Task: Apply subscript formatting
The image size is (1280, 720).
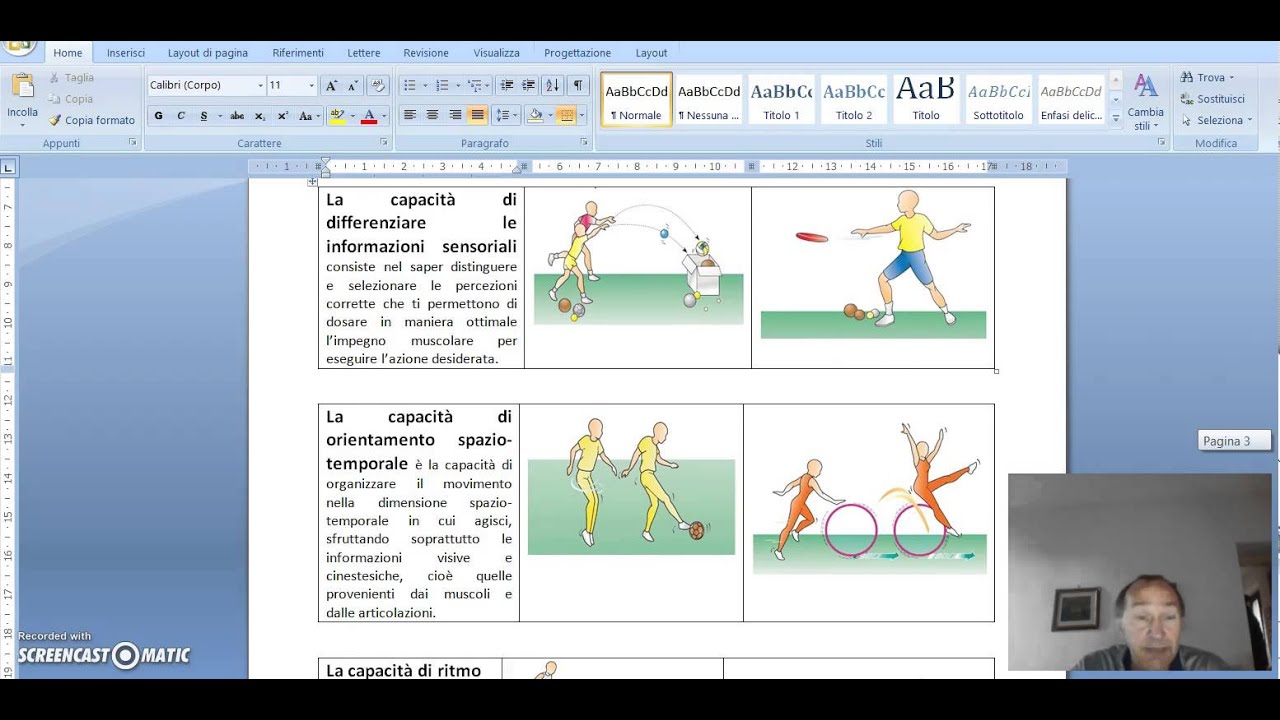Action: 260,116
